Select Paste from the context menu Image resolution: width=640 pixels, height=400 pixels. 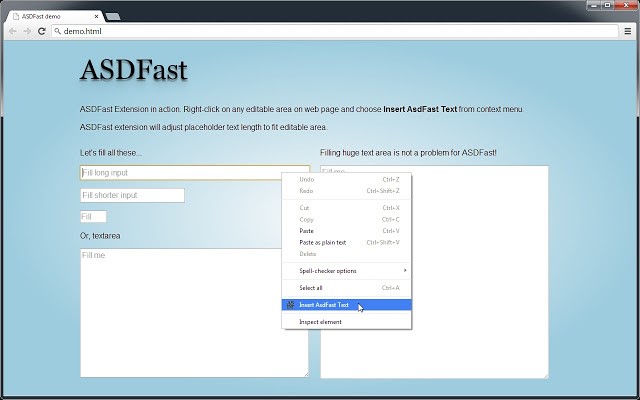click(x=347, y=231)
